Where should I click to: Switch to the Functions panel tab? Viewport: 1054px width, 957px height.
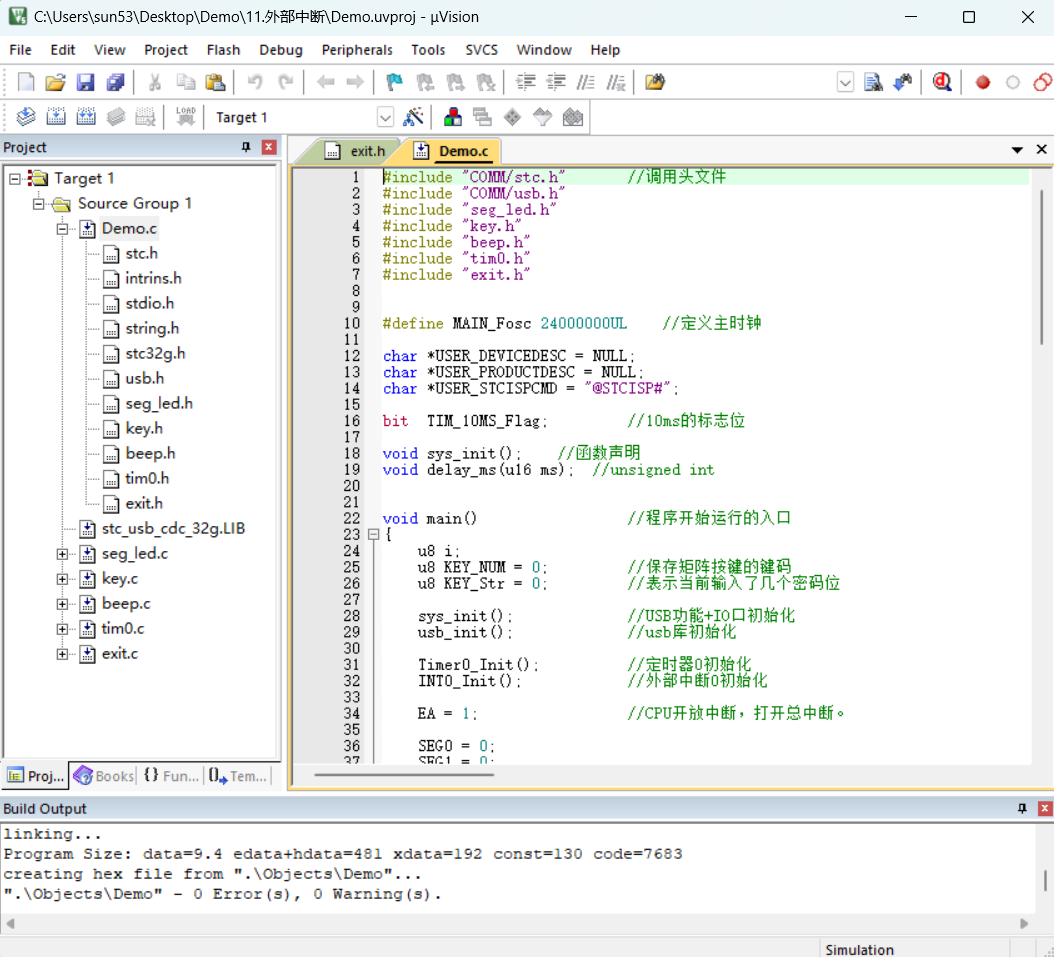pyautogui.click(x=171, y=776)
